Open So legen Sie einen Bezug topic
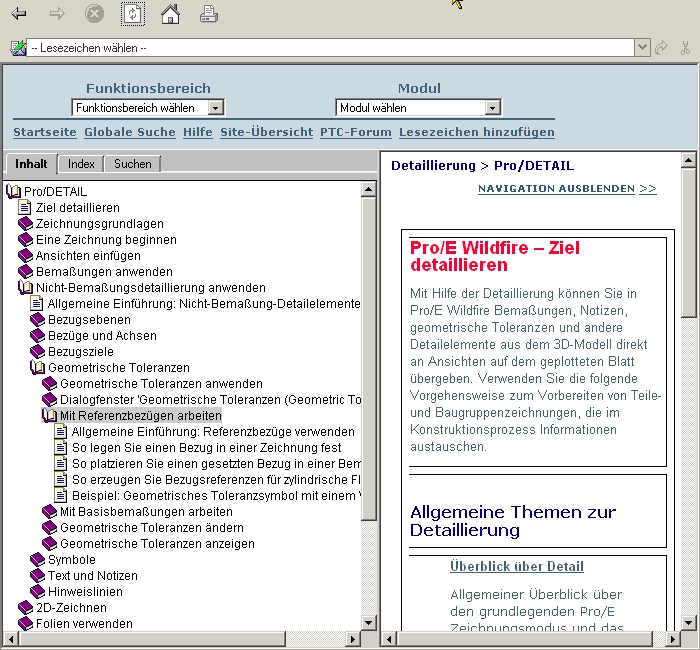700x650 pixels. tap(206, 448)
